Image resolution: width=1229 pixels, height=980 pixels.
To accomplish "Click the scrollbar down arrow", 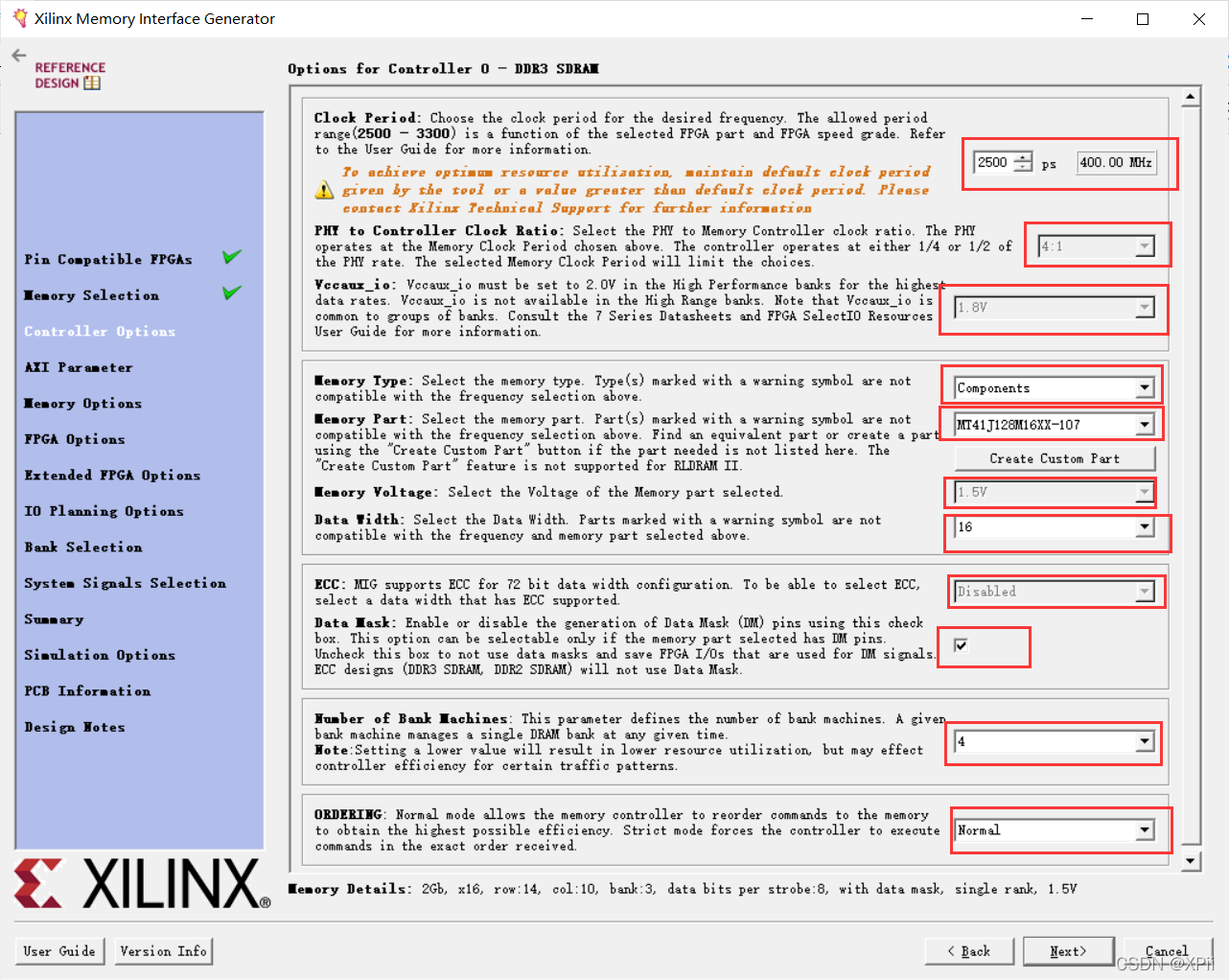I will (1191, 860).
